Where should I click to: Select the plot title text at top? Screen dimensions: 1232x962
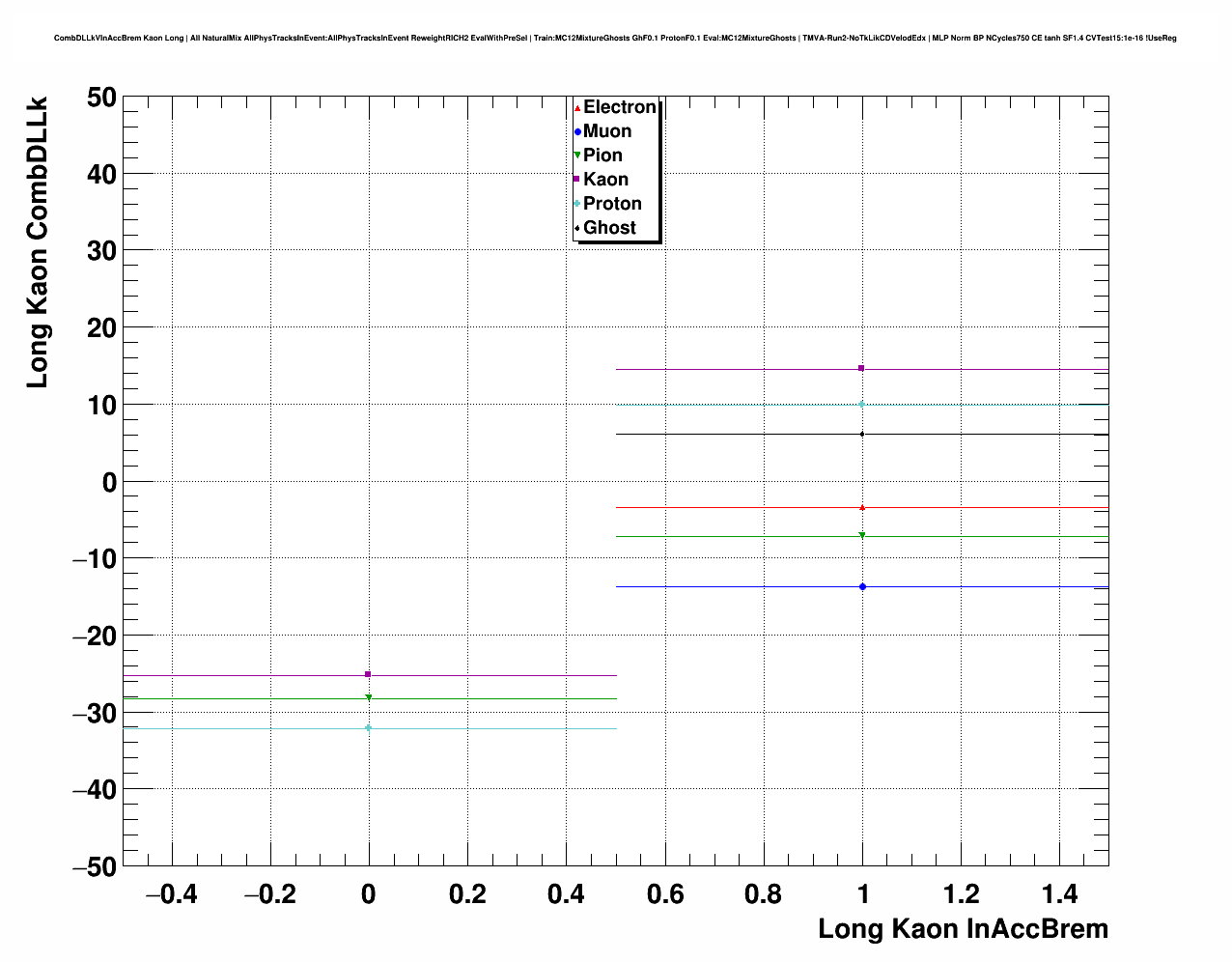(x=615, y=39)
